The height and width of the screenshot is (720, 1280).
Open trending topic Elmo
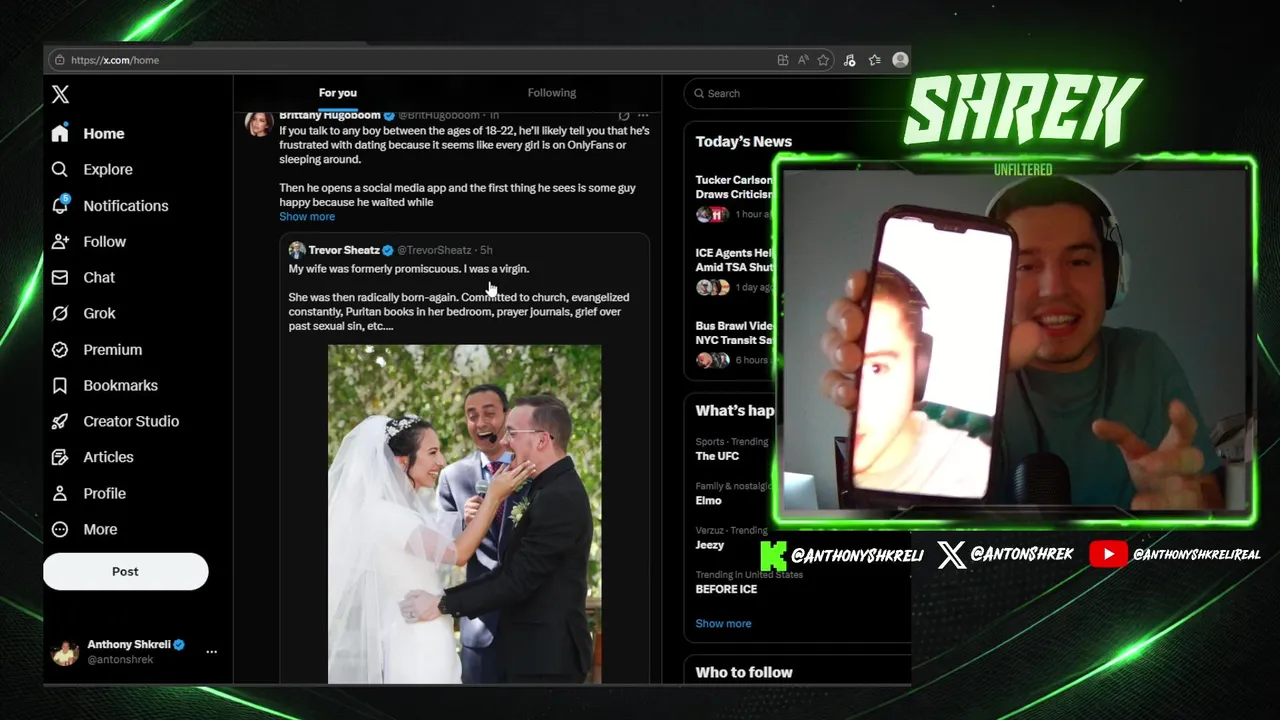tap(708, 500)
